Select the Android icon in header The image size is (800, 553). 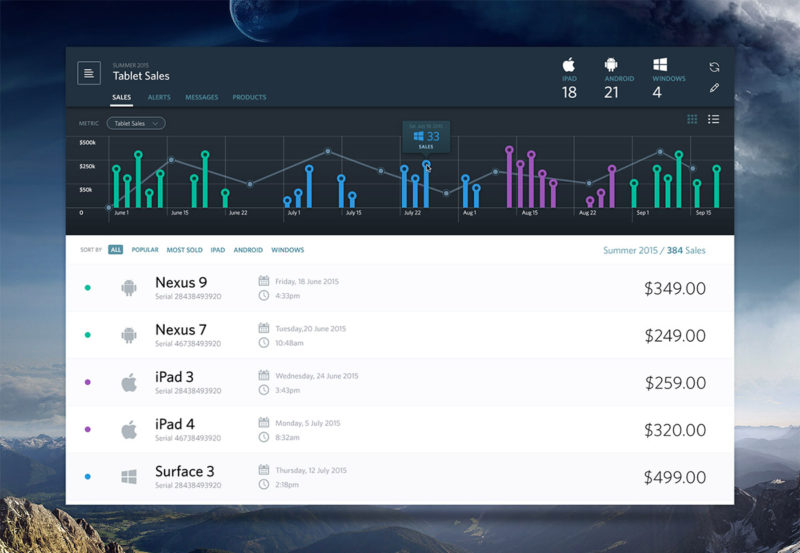(x=611, y=65)
